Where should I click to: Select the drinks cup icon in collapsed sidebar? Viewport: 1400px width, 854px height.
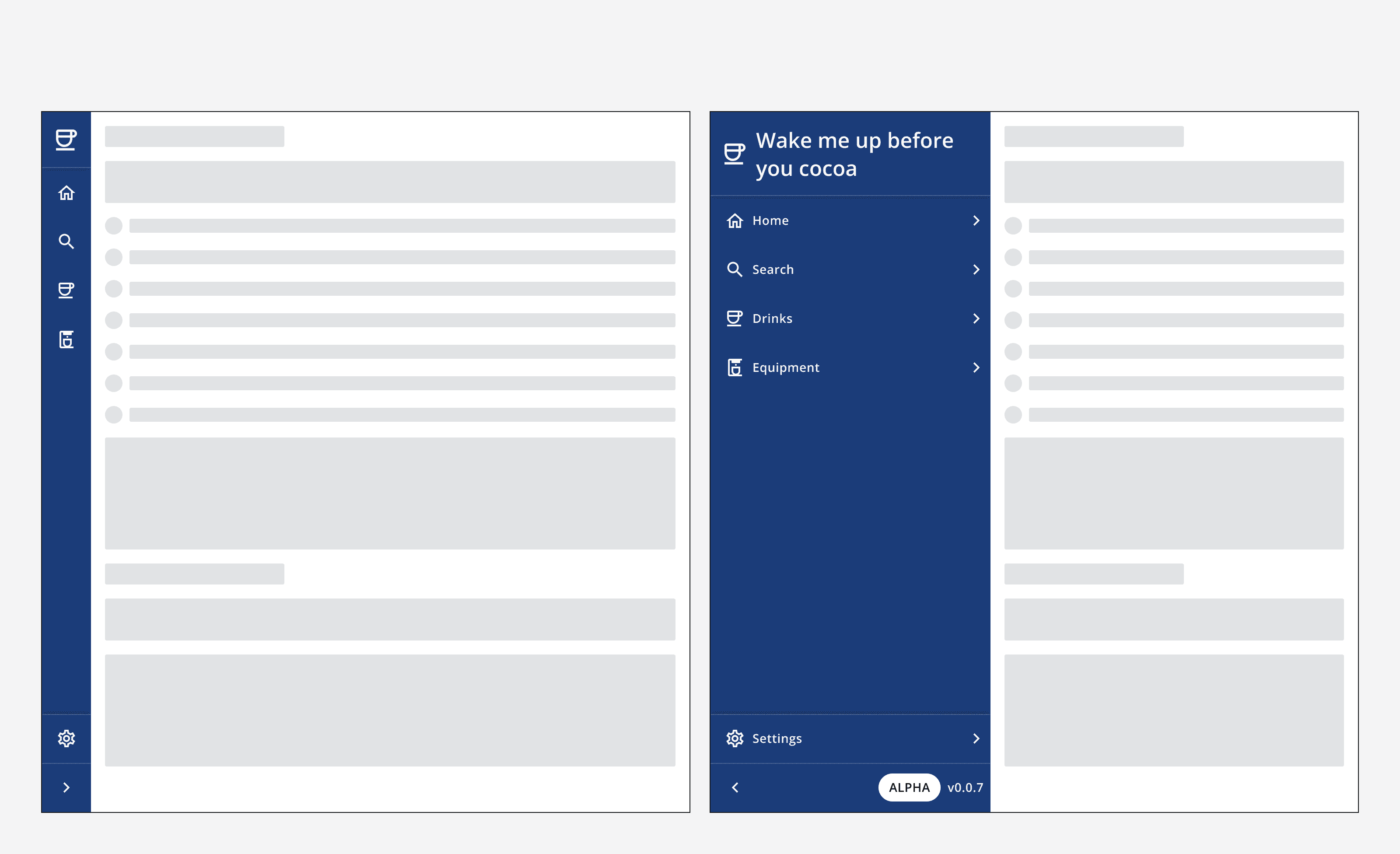tap(66, 290)
